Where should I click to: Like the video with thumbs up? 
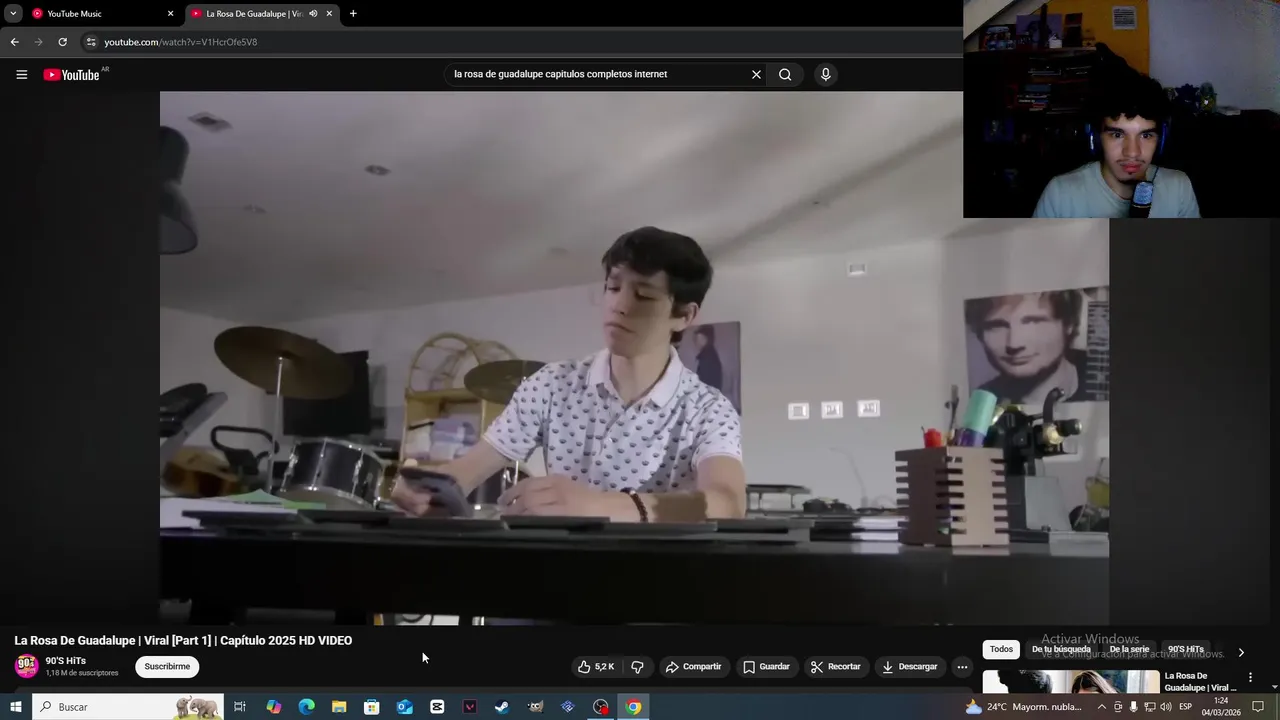[596, 667]
